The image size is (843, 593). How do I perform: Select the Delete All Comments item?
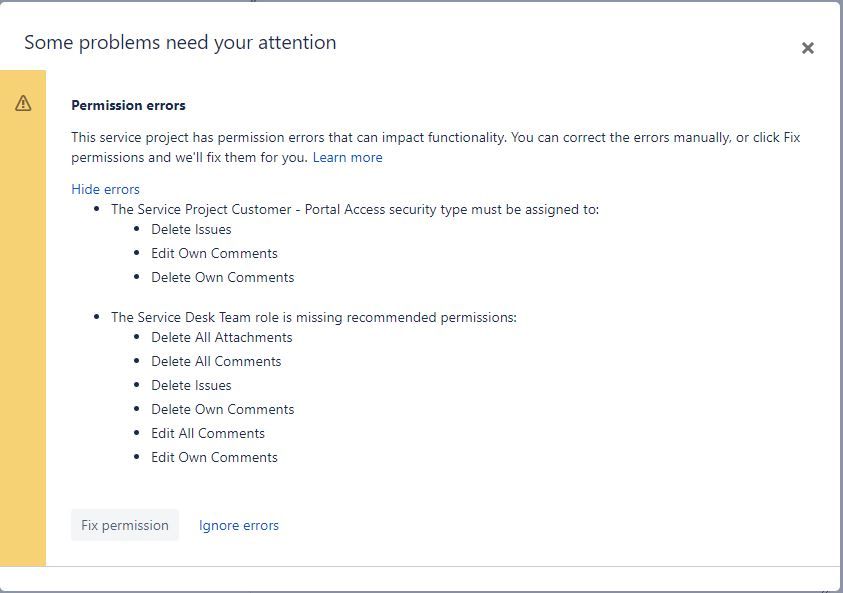216,361
